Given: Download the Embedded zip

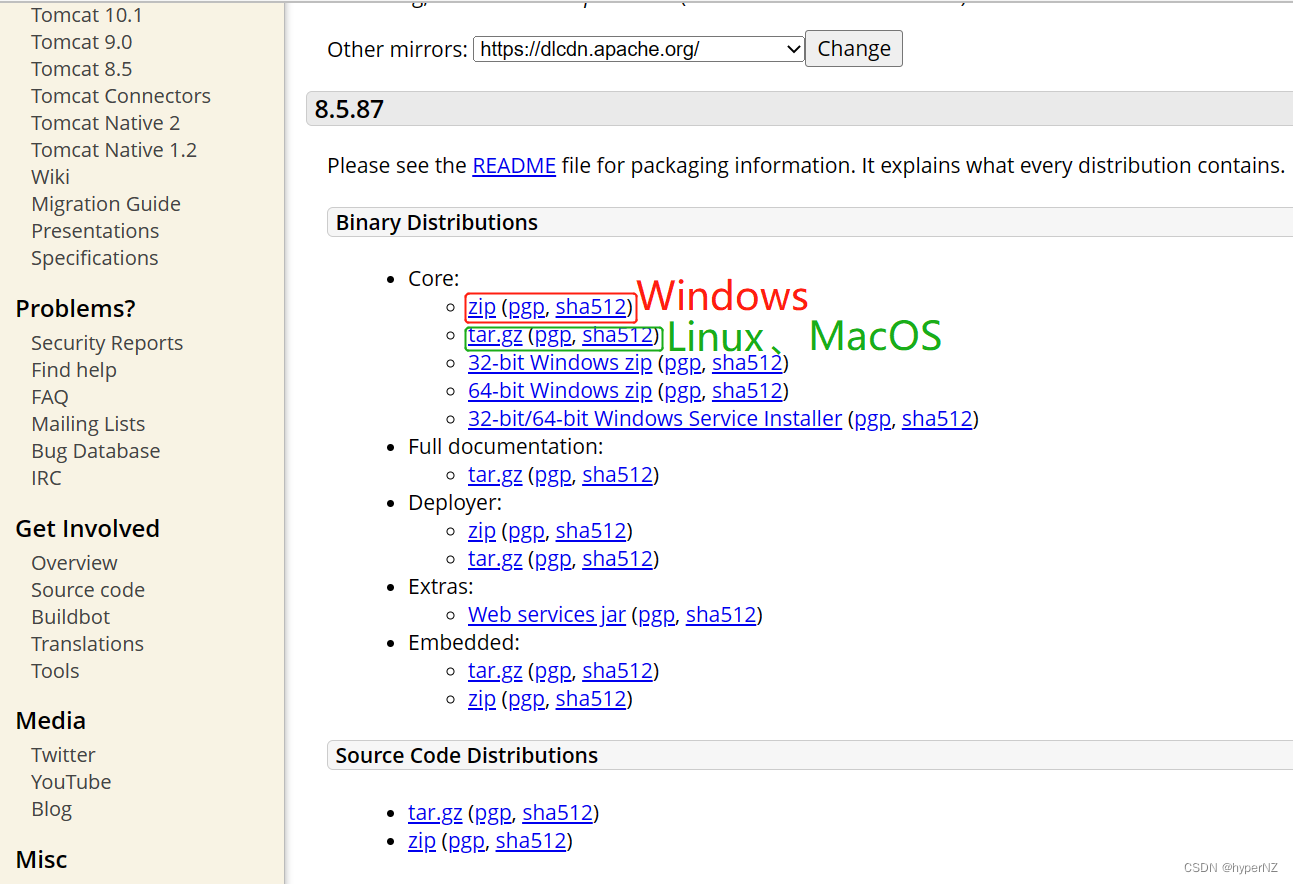Looking at the screenshot, I should click(x=482, y=699).
